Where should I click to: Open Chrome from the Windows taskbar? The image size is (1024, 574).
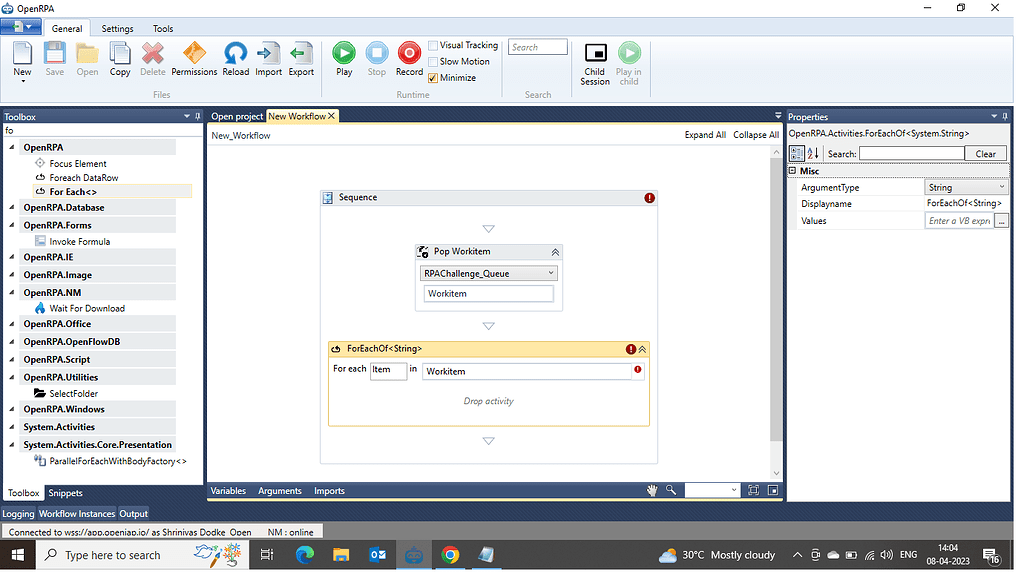coord(450,555)
